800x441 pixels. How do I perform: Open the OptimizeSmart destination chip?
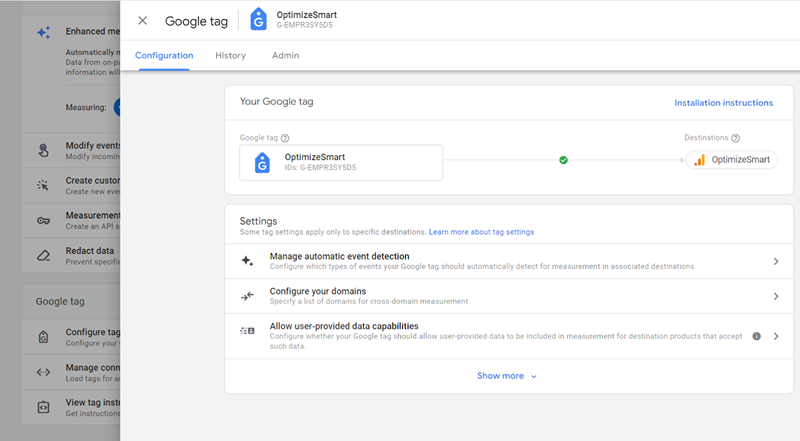click(x=732, y=160)
